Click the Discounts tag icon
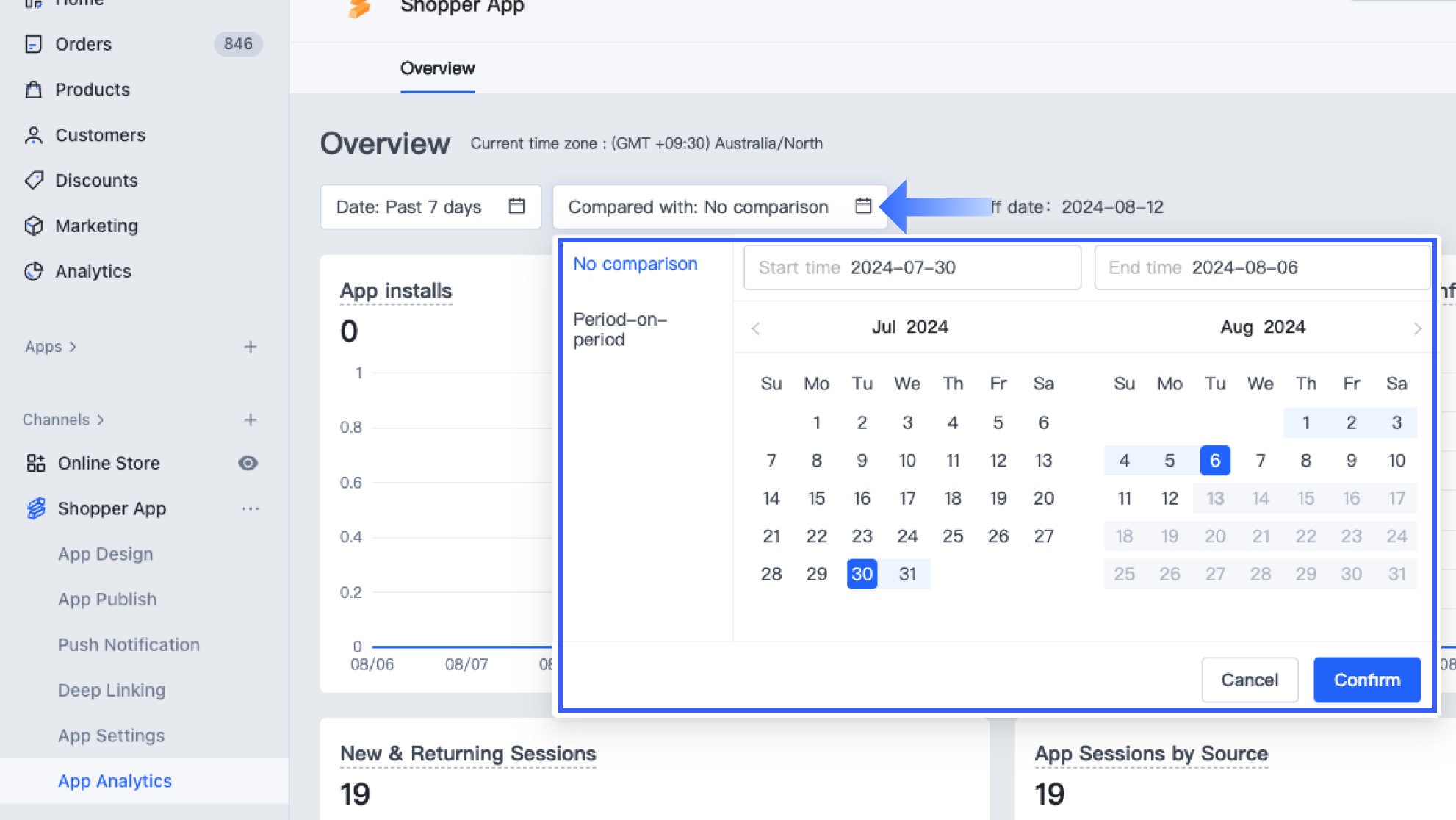The image size is (1456, 820). [x=33, y=180]
